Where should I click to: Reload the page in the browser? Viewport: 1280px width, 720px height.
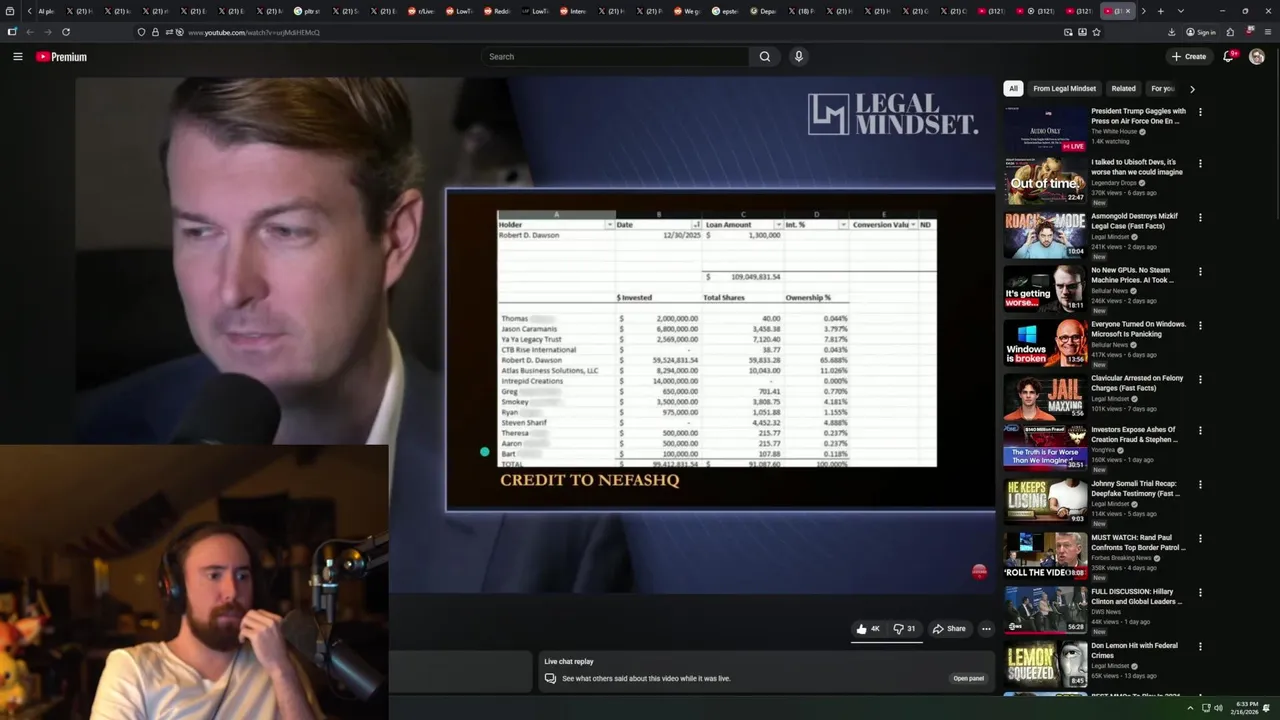[66, 32]
